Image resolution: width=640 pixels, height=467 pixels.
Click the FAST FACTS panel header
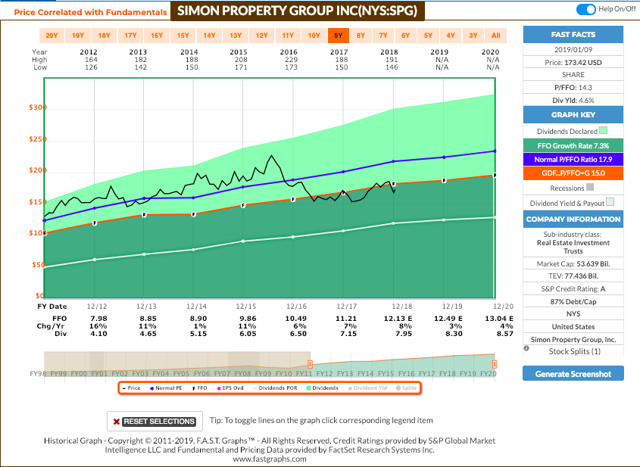click(573, 35)
